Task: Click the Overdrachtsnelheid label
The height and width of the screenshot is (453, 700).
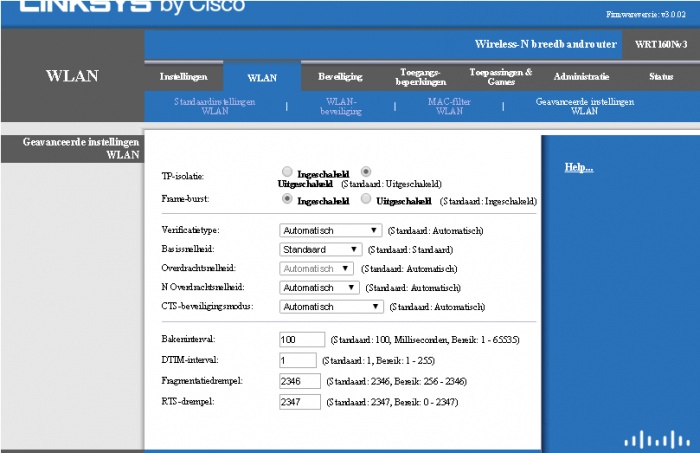Action: [198, 268]
